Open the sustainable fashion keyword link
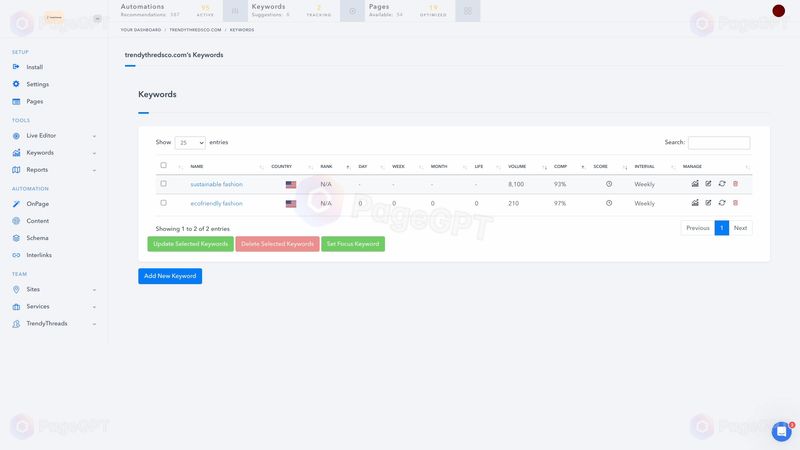Screen dimensions: 800x450 pyautogui.click(x=216, y=184)
